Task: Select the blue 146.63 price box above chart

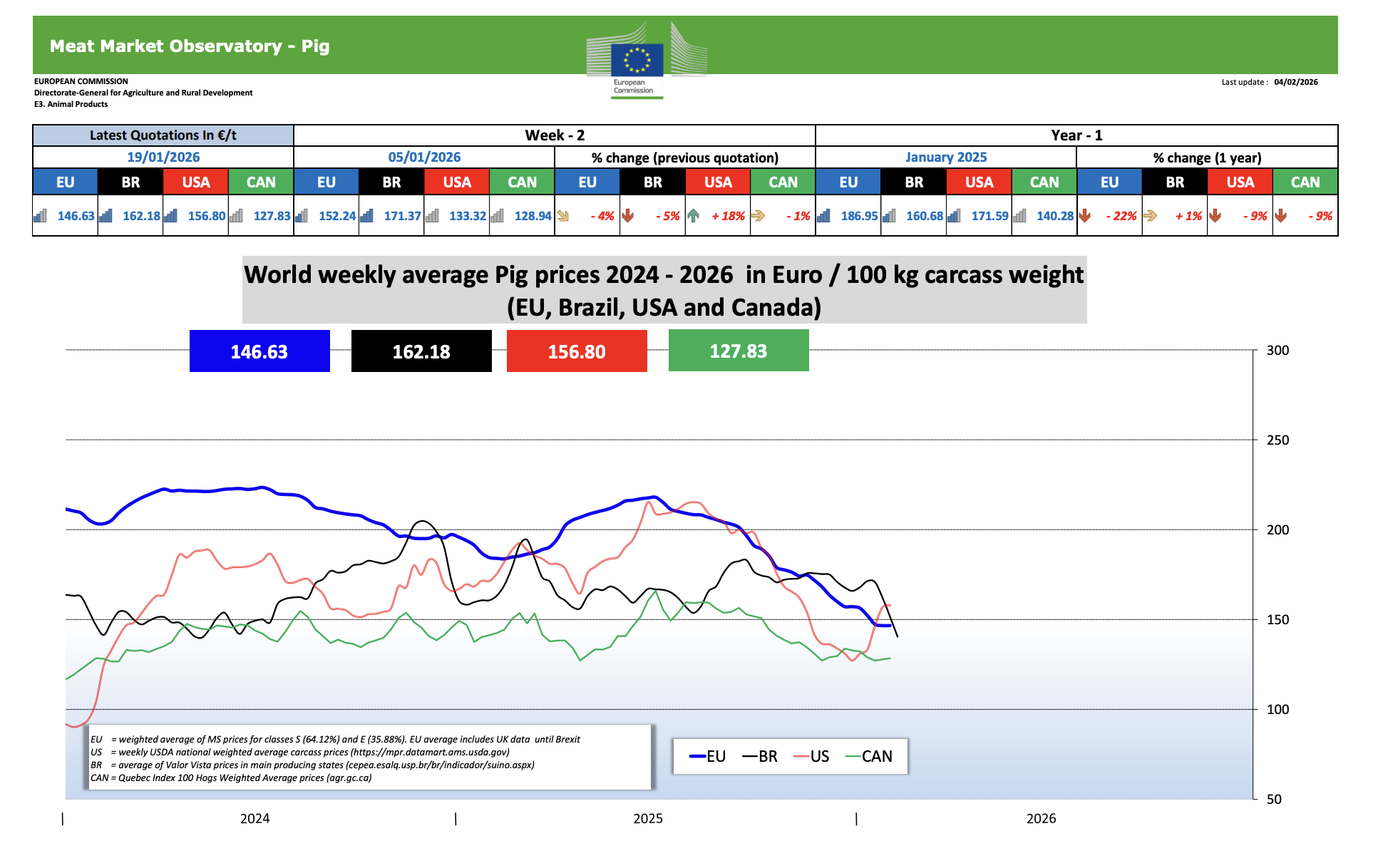Action: (259, 351)
